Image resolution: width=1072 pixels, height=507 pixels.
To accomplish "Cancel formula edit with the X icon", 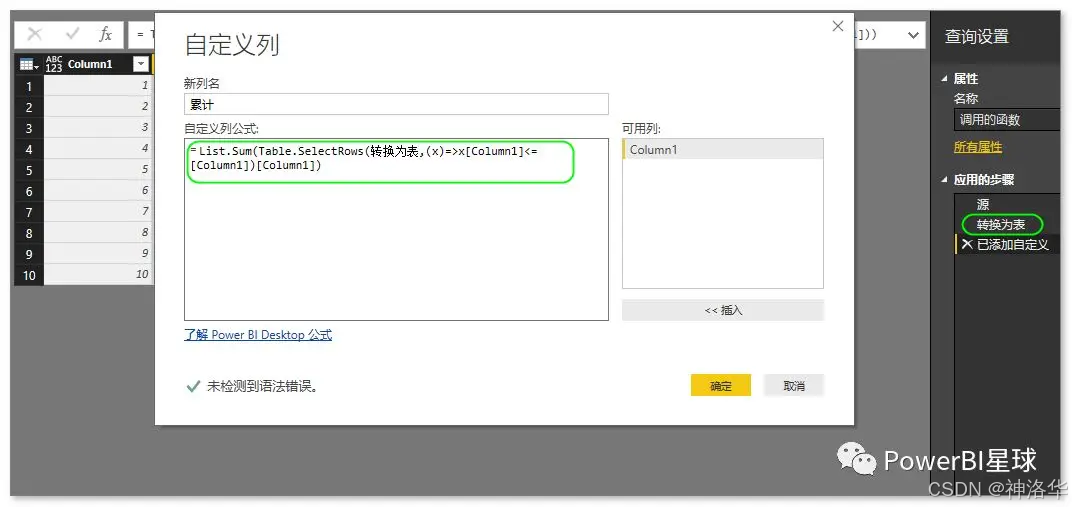I will [x=34, y=35].
